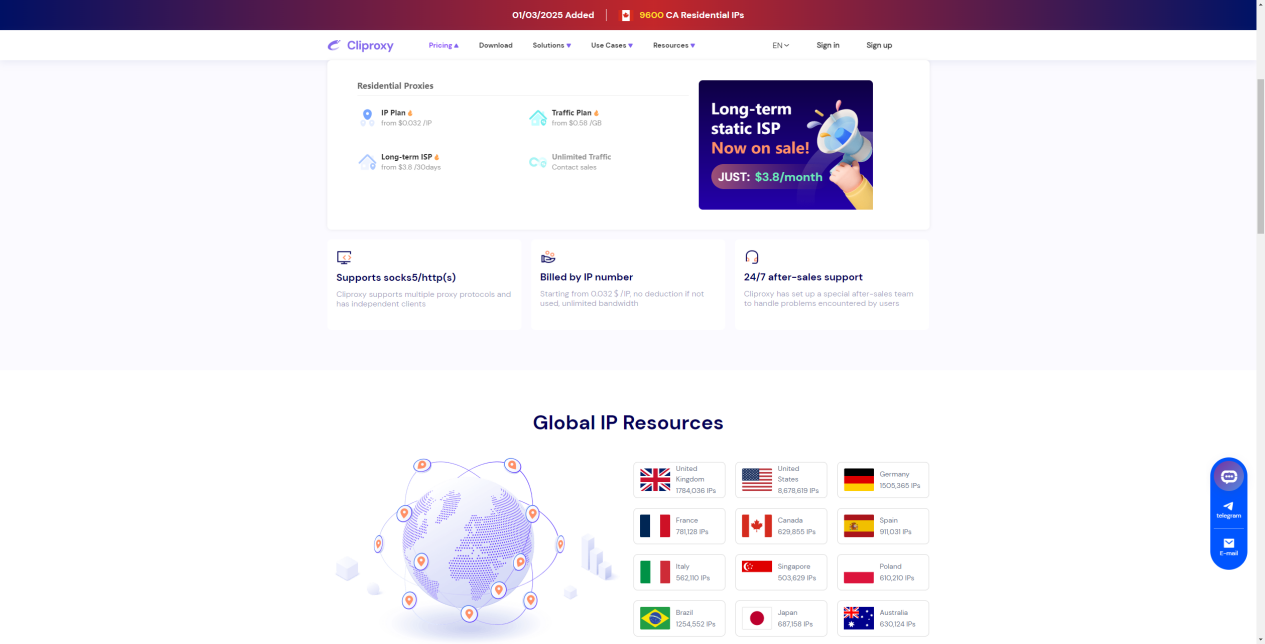Open the Telegram contact icon
Screen dimensions: 1265x644
[x=1228, y=509]
